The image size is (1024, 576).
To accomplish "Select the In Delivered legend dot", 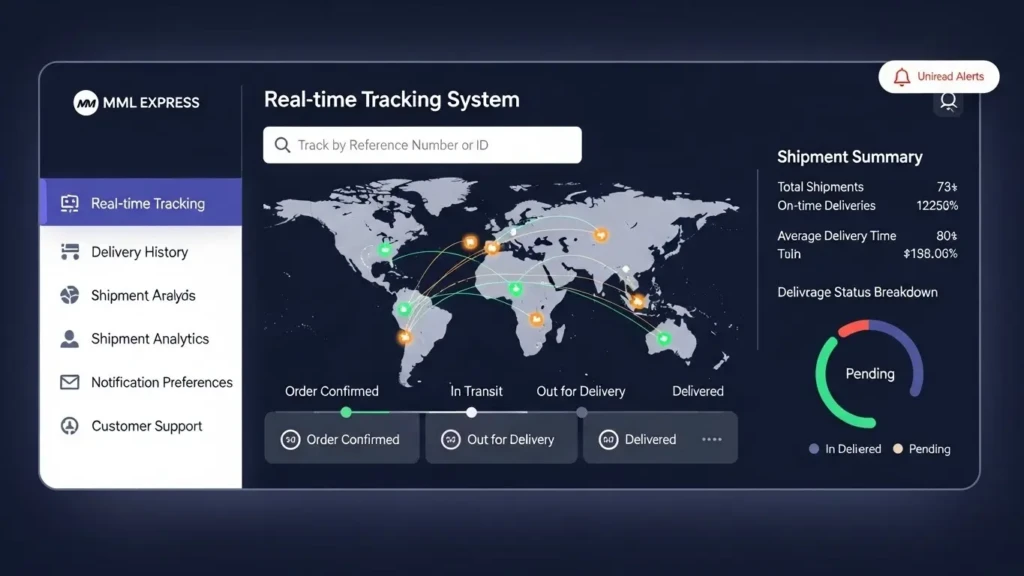I will 813,449.
